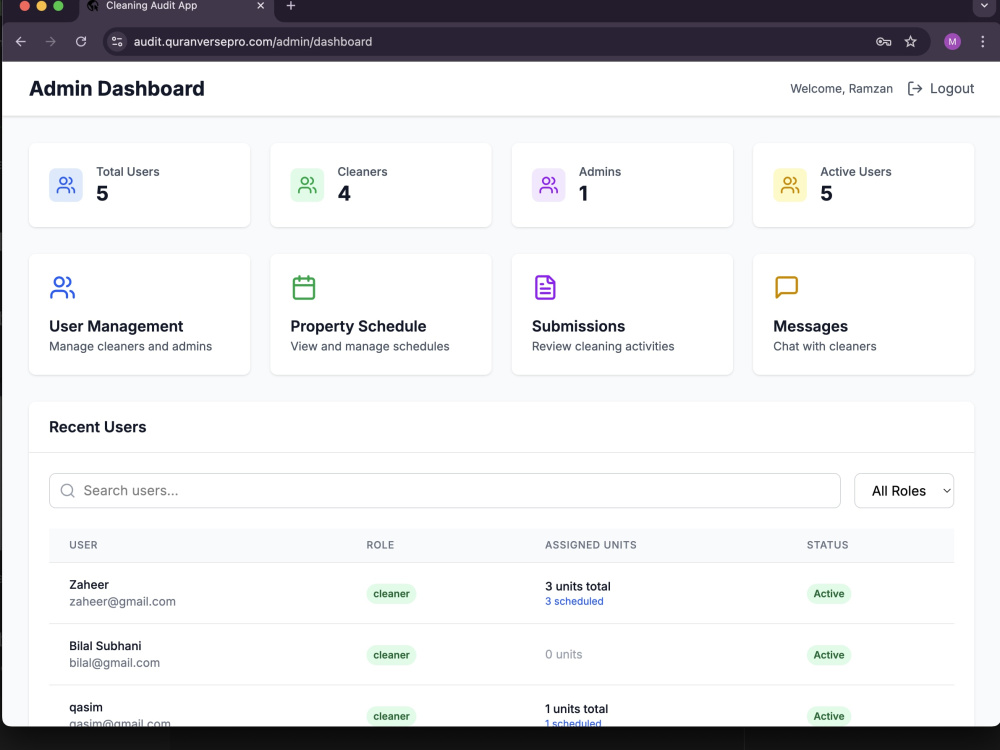Open the All Roles dropdown
1000x750 pixels.
point(904,490)
